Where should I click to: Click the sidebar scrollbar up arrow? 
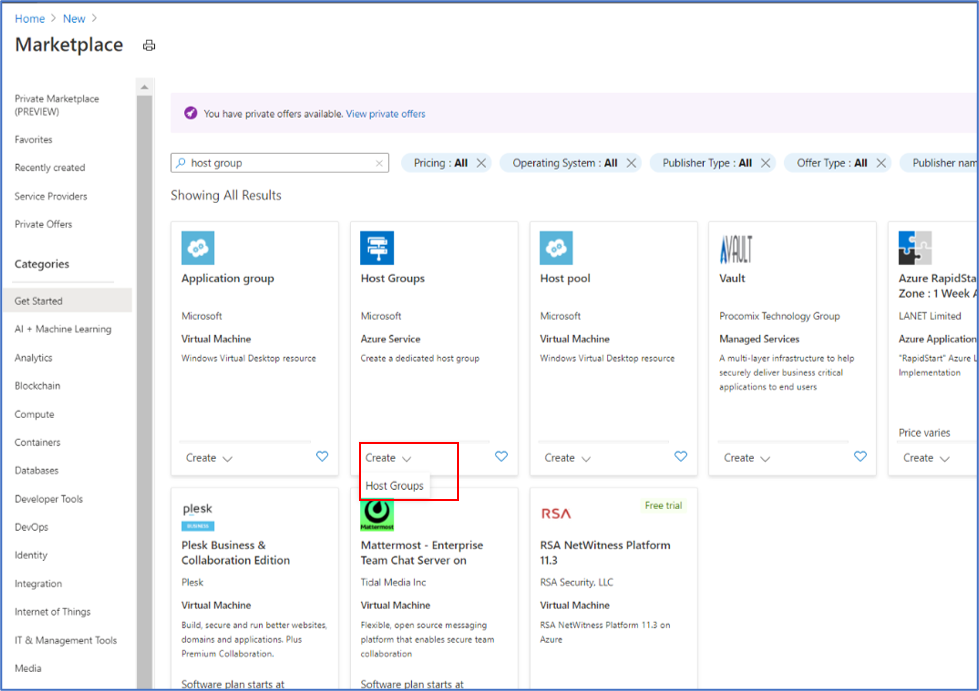tap(144, 87)
